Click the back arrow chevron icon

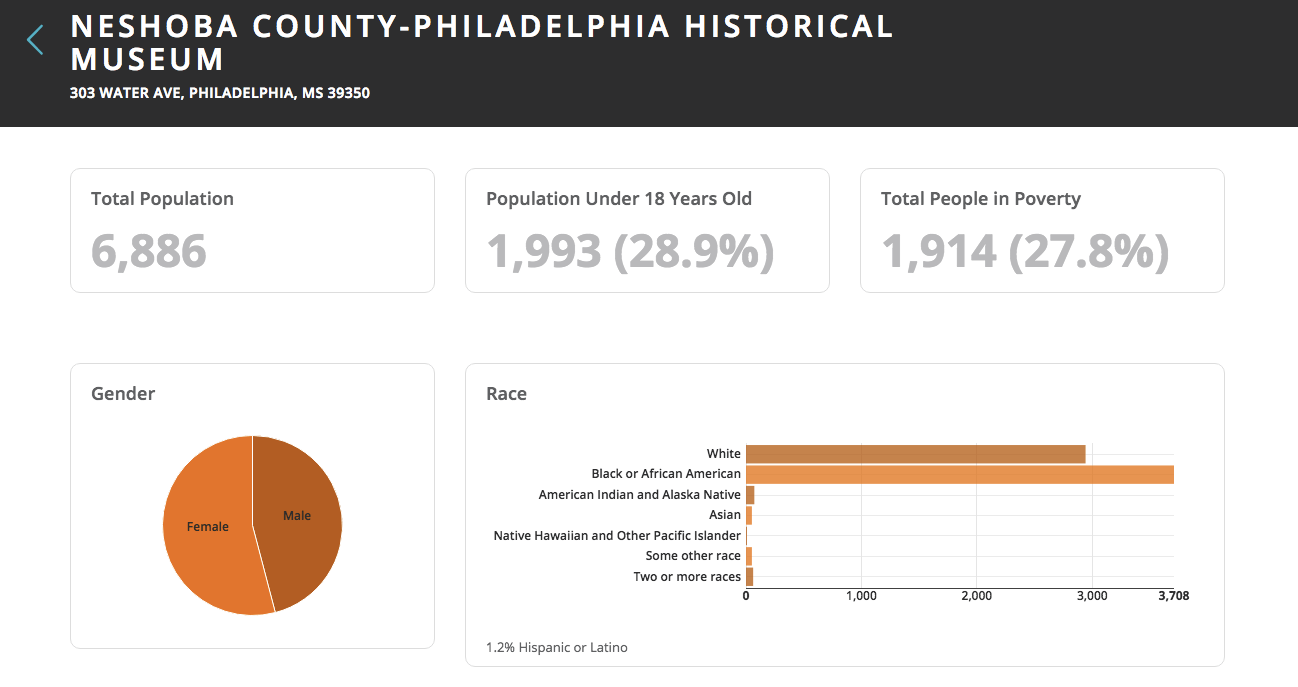pos(36,40)
